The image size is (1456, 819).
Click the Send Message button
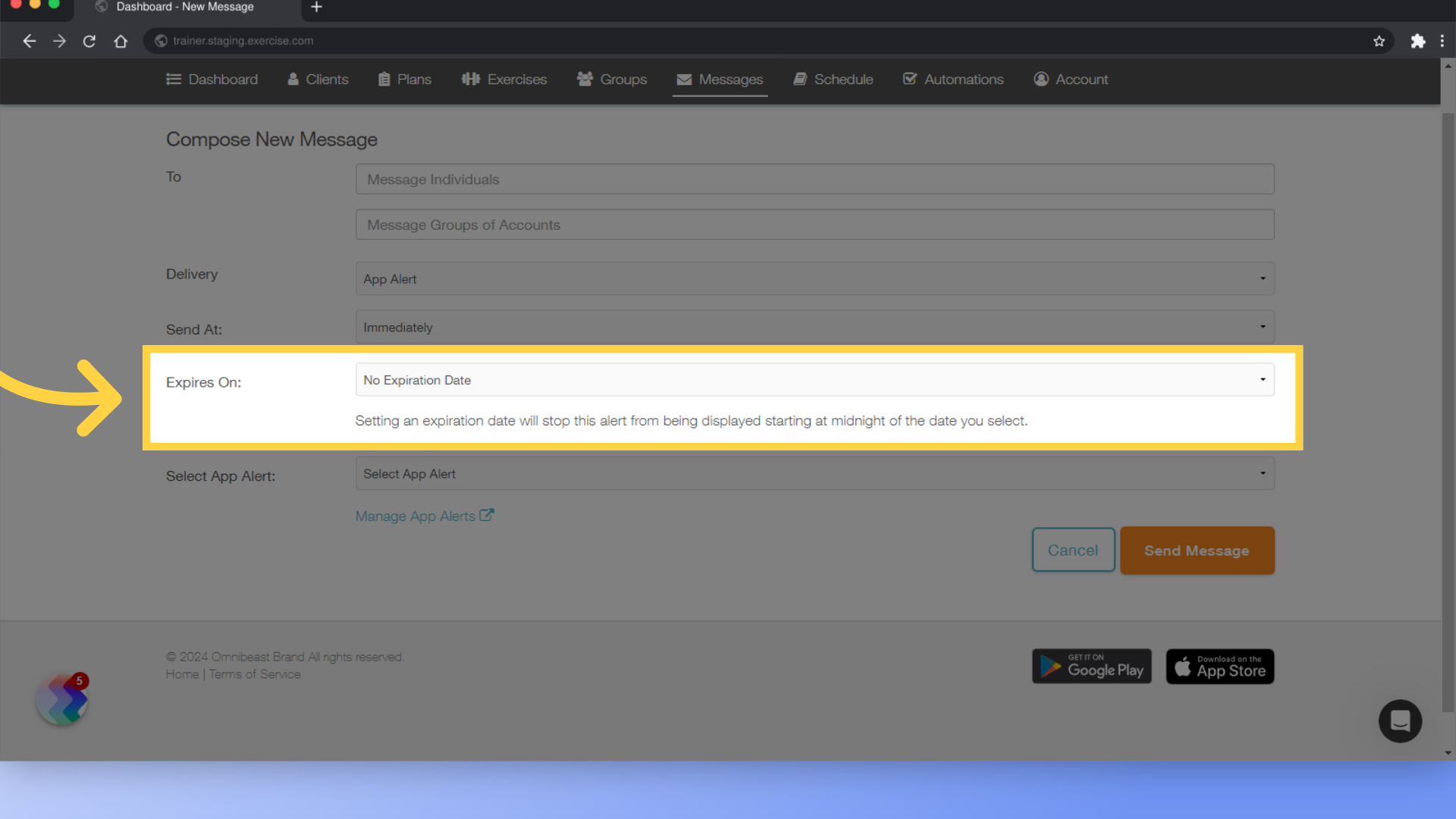[x=1197, y=551]
